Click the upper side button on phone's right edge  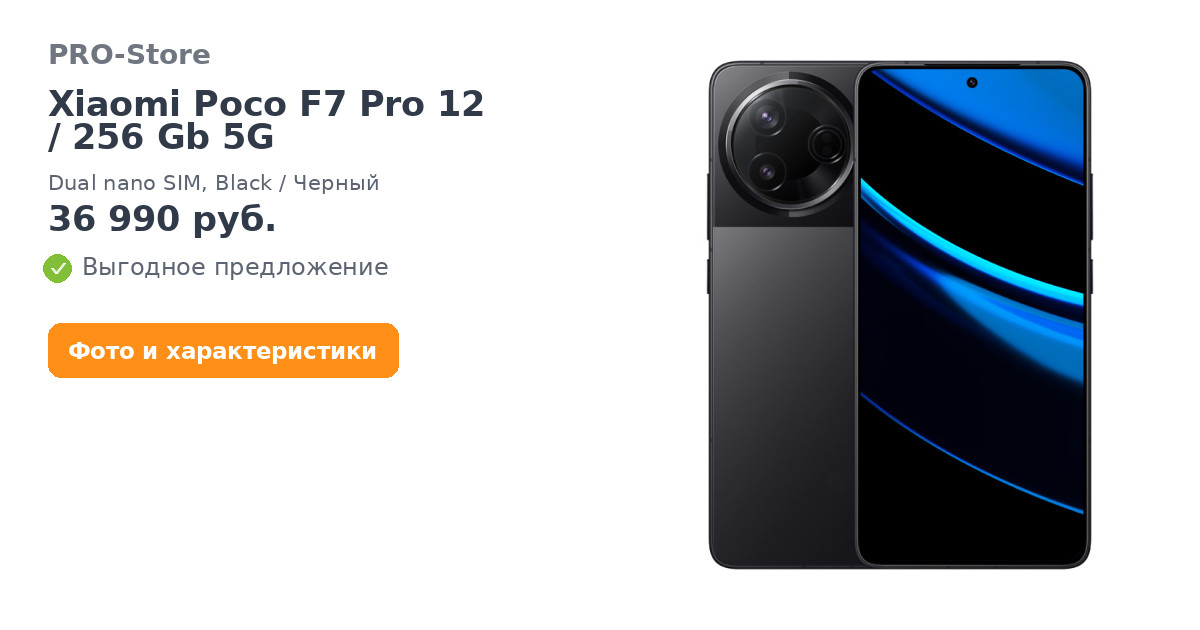(x=1091, y=205)
